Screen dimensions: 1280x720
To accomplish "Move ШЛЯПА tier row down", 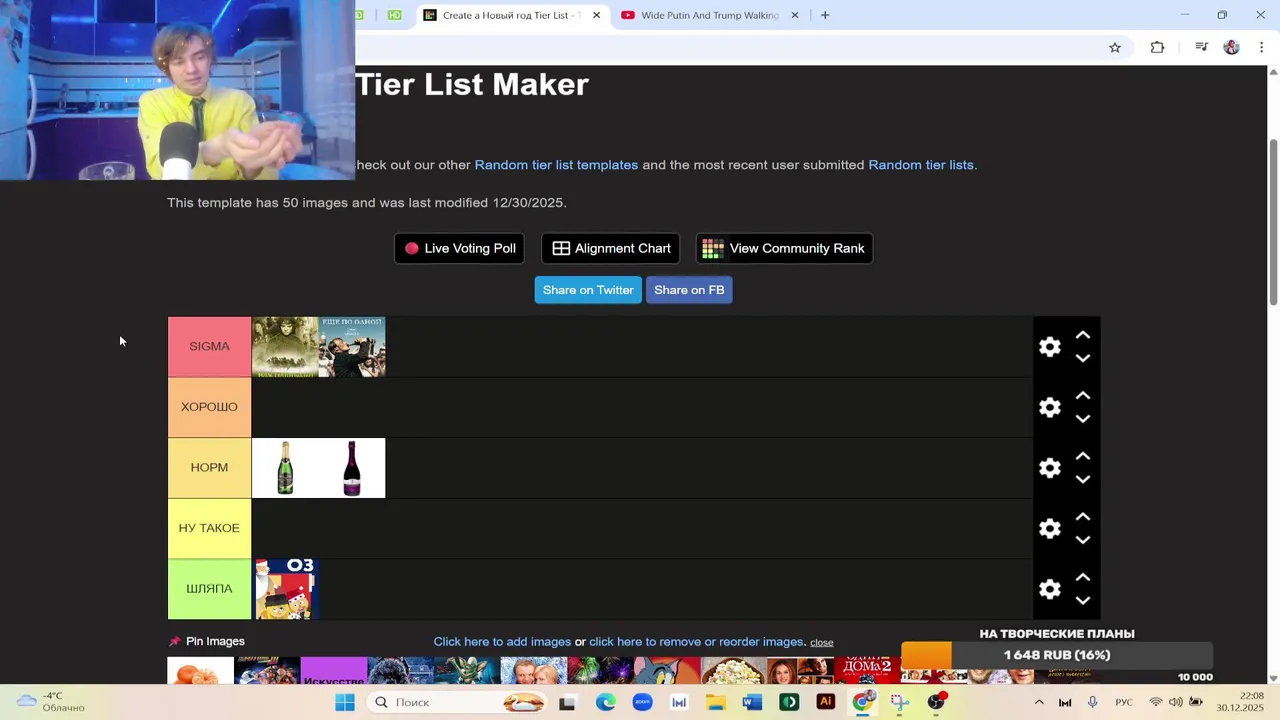I will tap(1082, 601).
